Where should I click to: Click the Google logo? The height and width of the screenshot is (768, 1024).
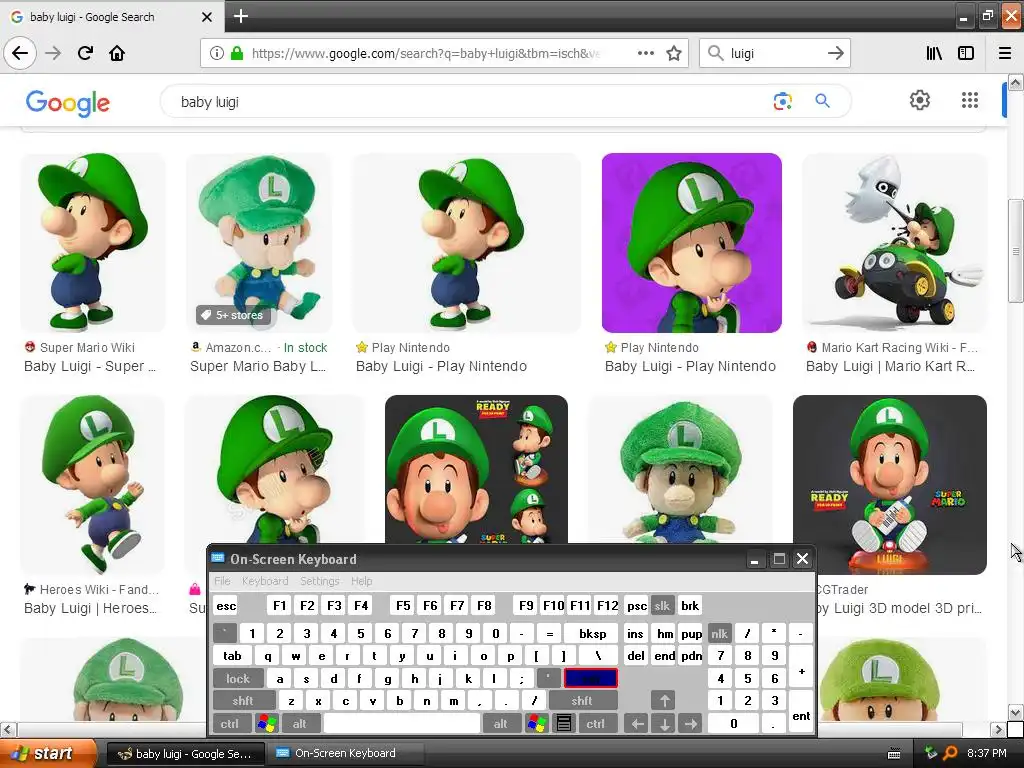coord(68,103)
